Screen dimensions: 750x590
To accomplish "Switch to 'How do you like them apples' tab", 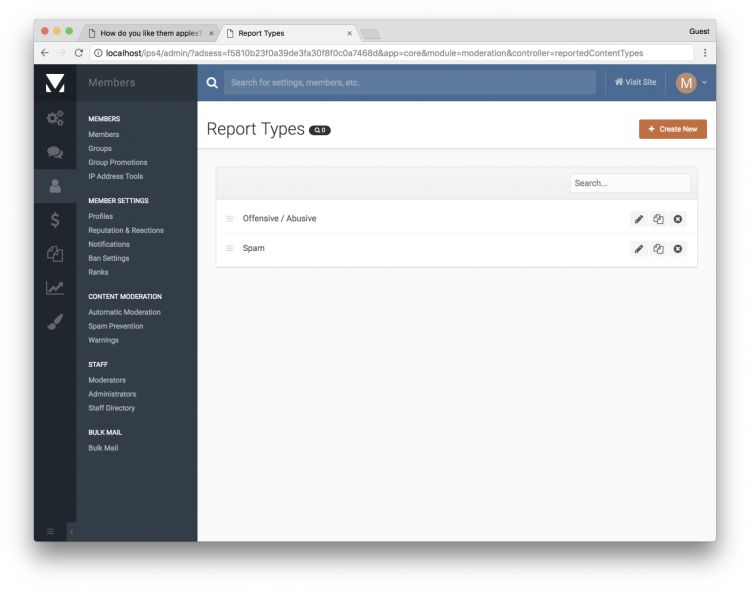I will (x=150, y=33).
